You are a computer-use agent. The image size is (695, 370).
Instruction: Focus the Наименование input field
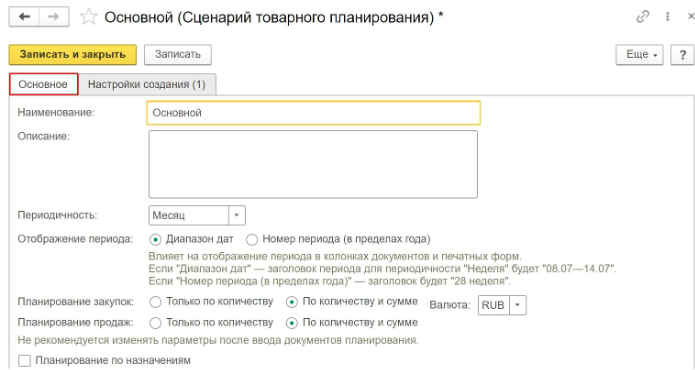(313, 113)
